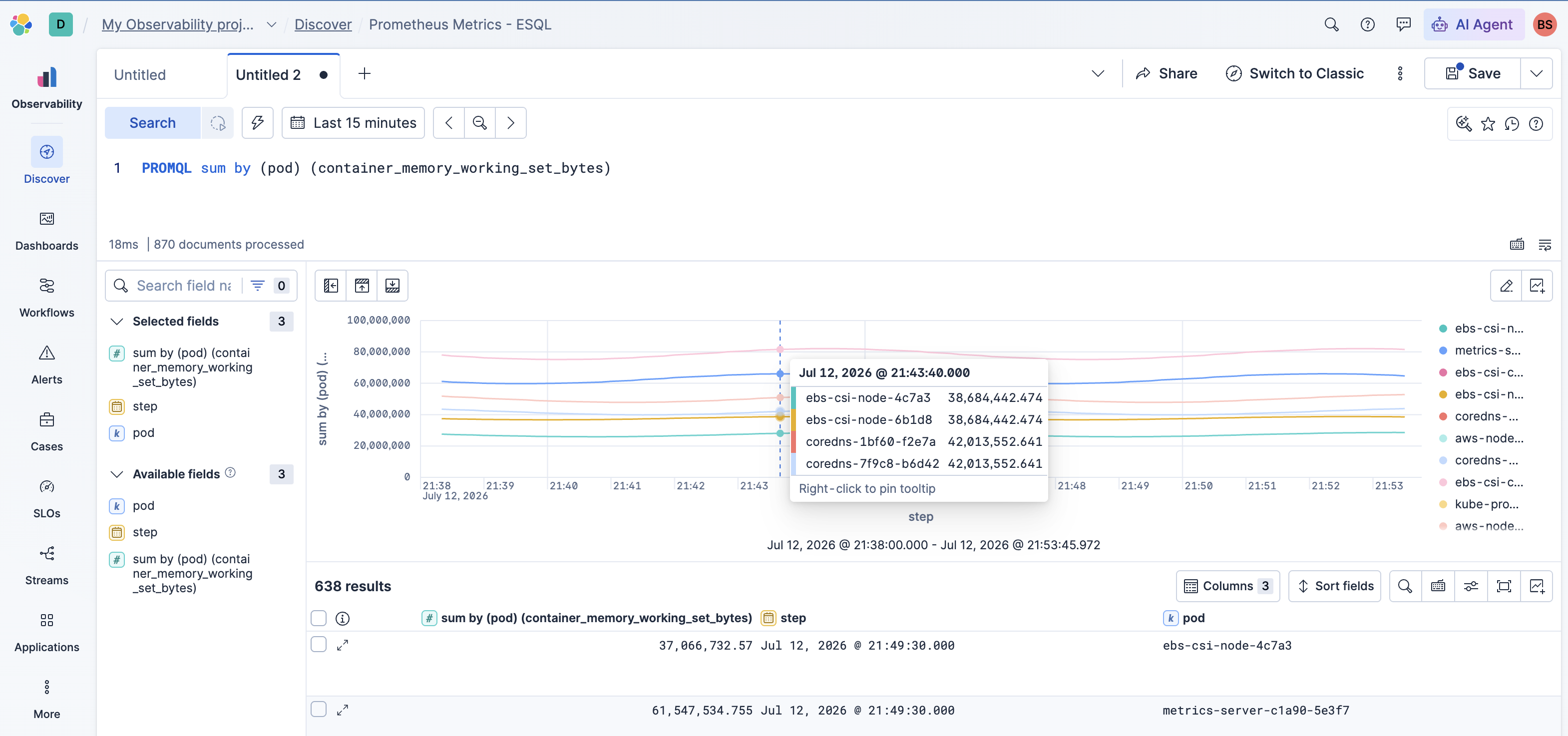Open the Last 15 minutes date picker

(353, 123)
